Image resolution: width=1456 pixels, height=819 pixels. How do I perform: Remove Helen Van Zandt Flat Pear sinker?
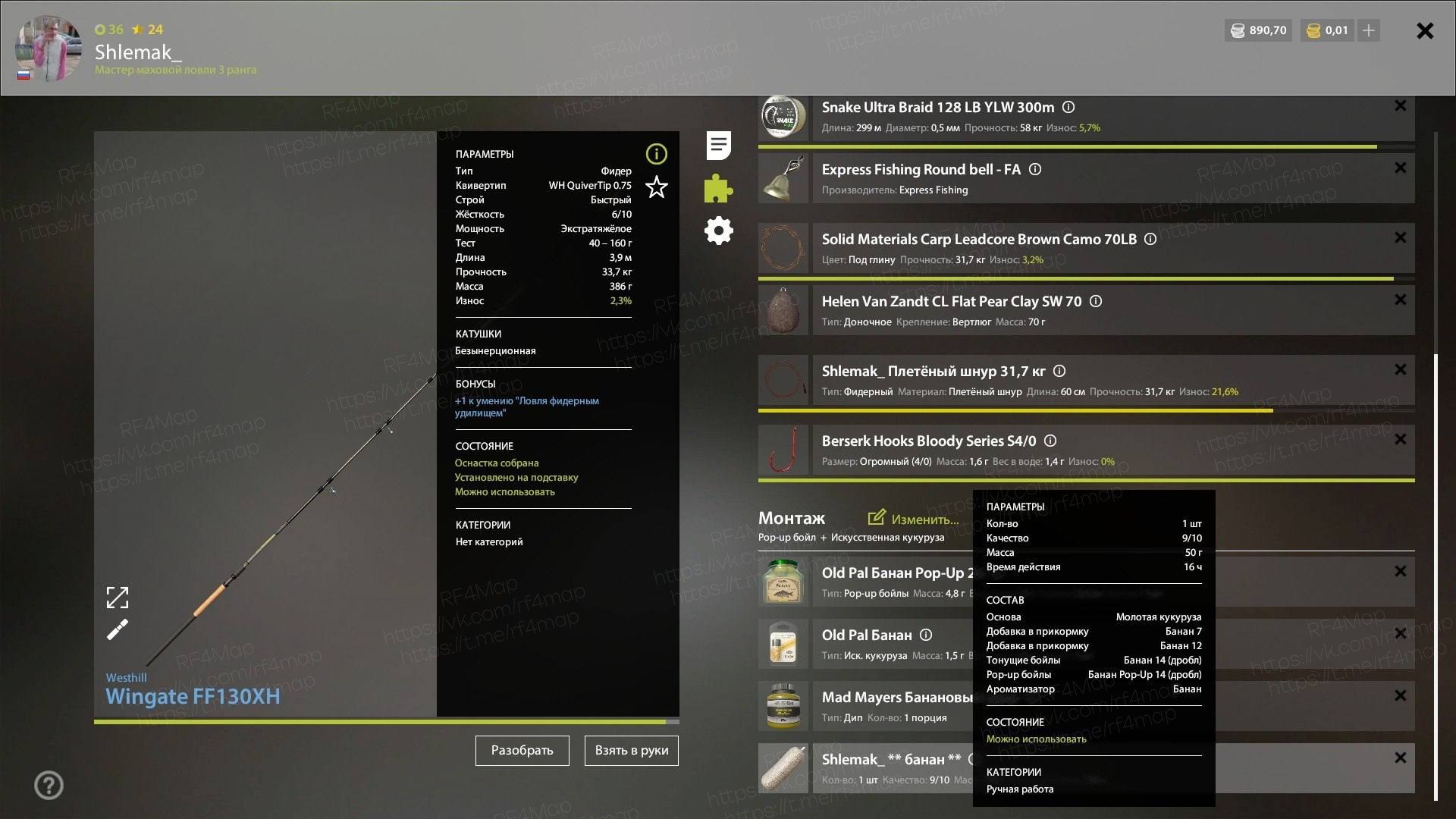coord(1401,300)
